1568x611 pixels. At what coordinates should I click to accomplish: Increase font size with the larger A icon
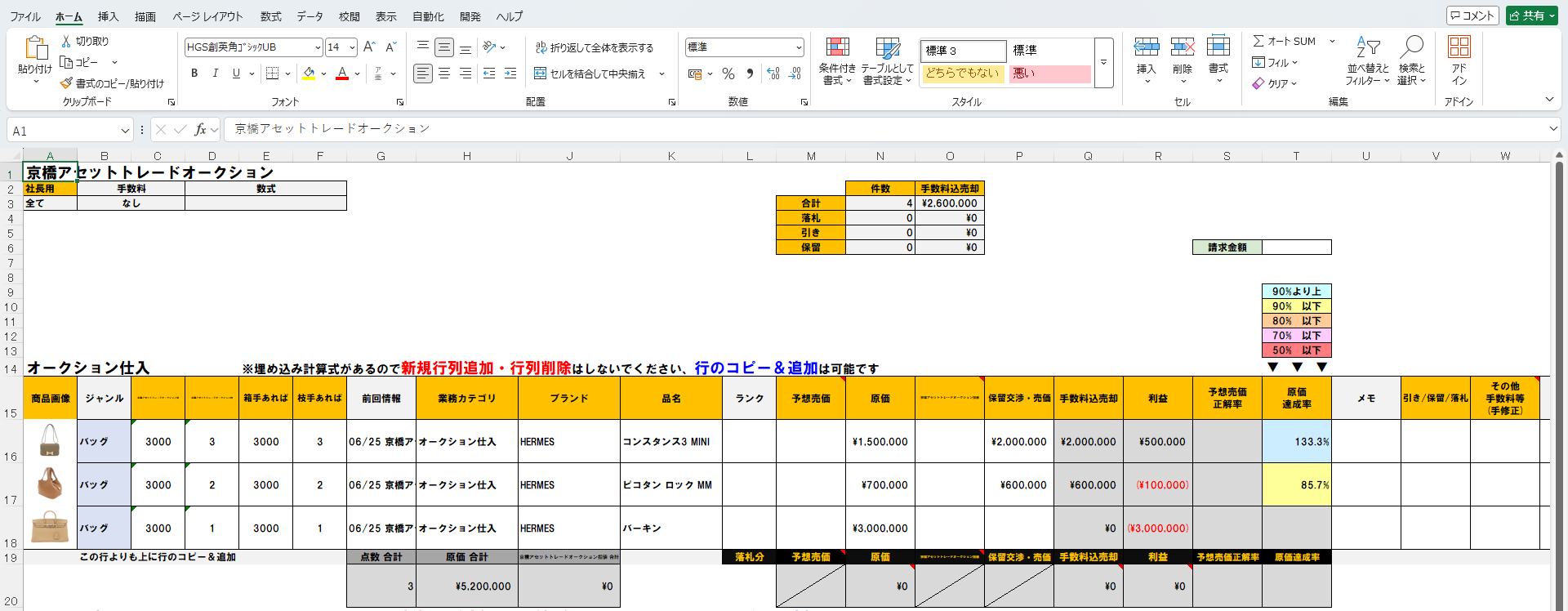point(369,47)
